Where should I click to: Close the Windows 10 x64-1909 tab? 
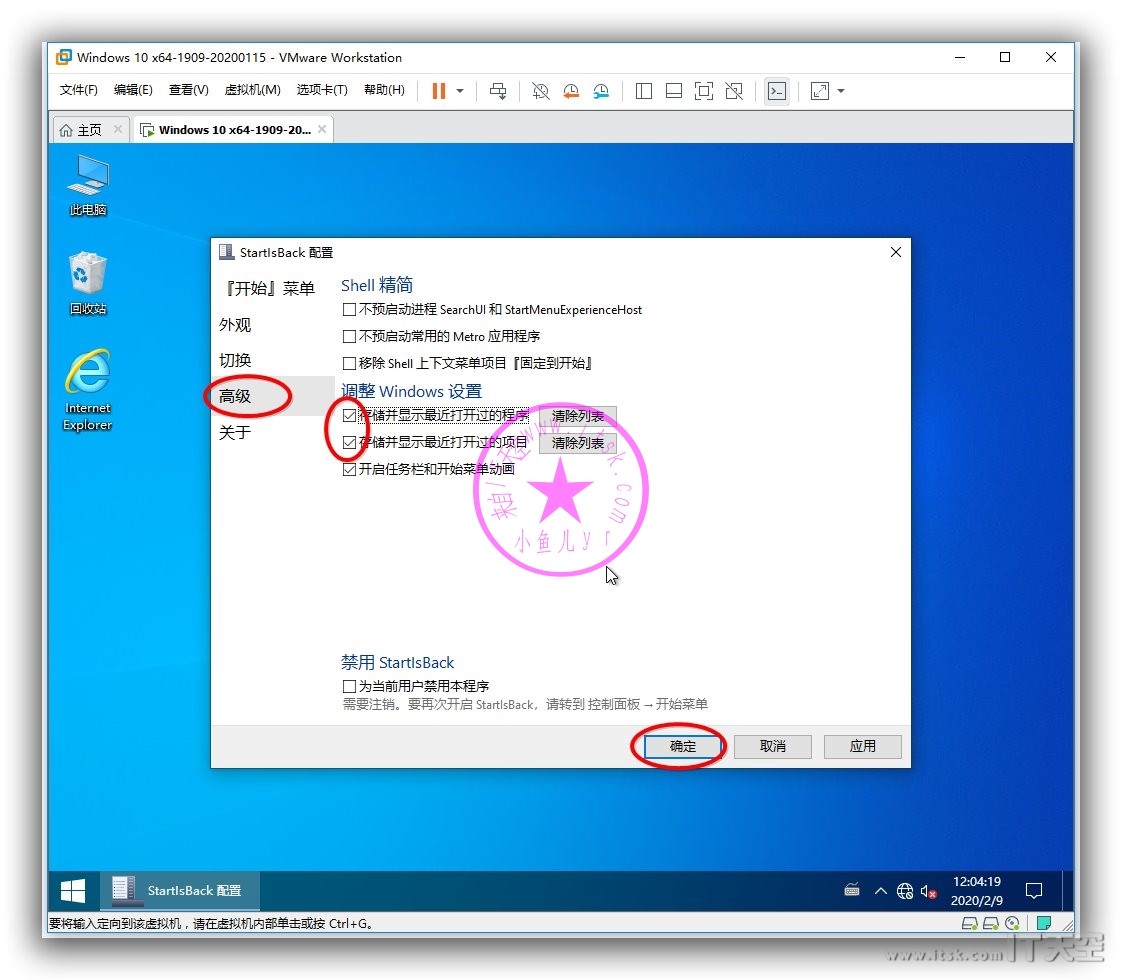[x=322, y=129]
